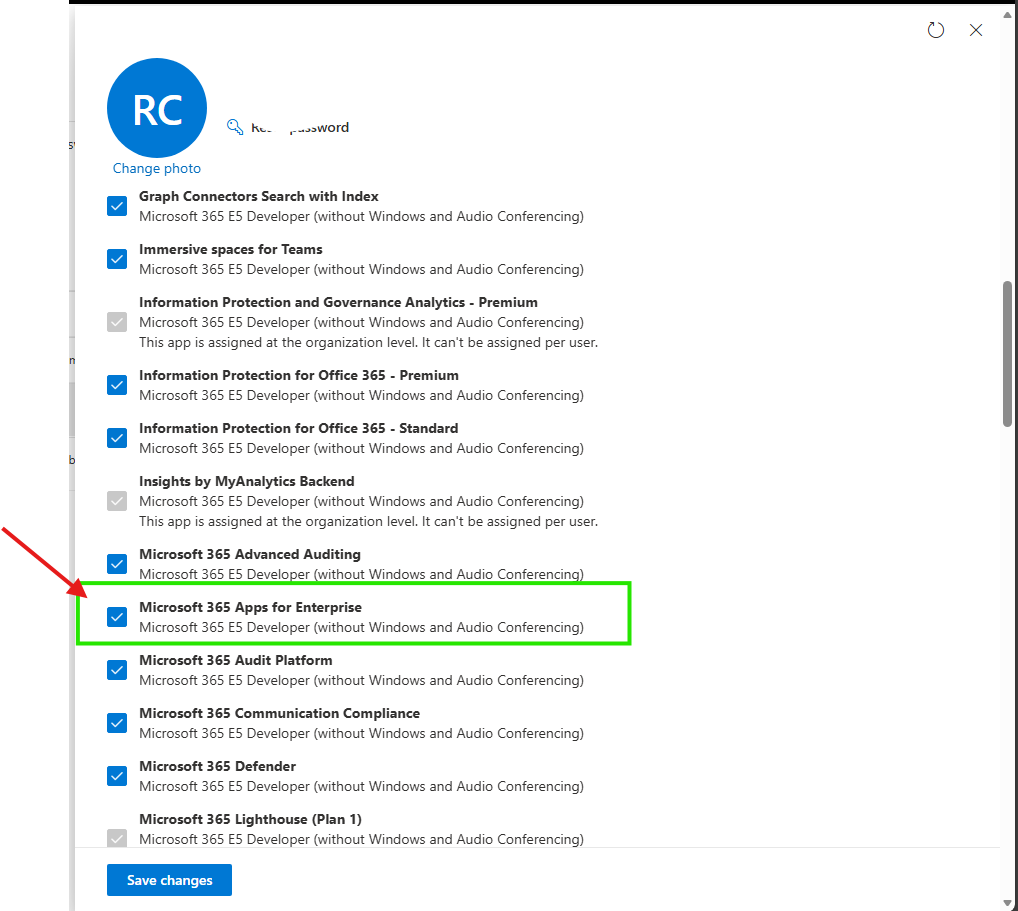Uncheck Graph Connectors Search with Index
The height and width of the screenshot is (911, 1018).
117,206
